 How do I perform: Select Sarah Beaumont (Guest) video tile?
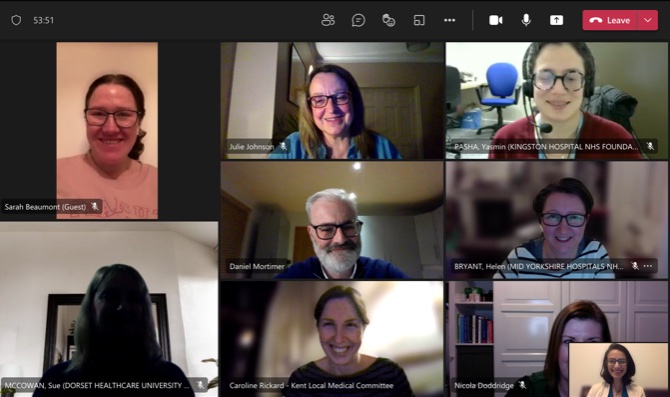click(107, 130)
